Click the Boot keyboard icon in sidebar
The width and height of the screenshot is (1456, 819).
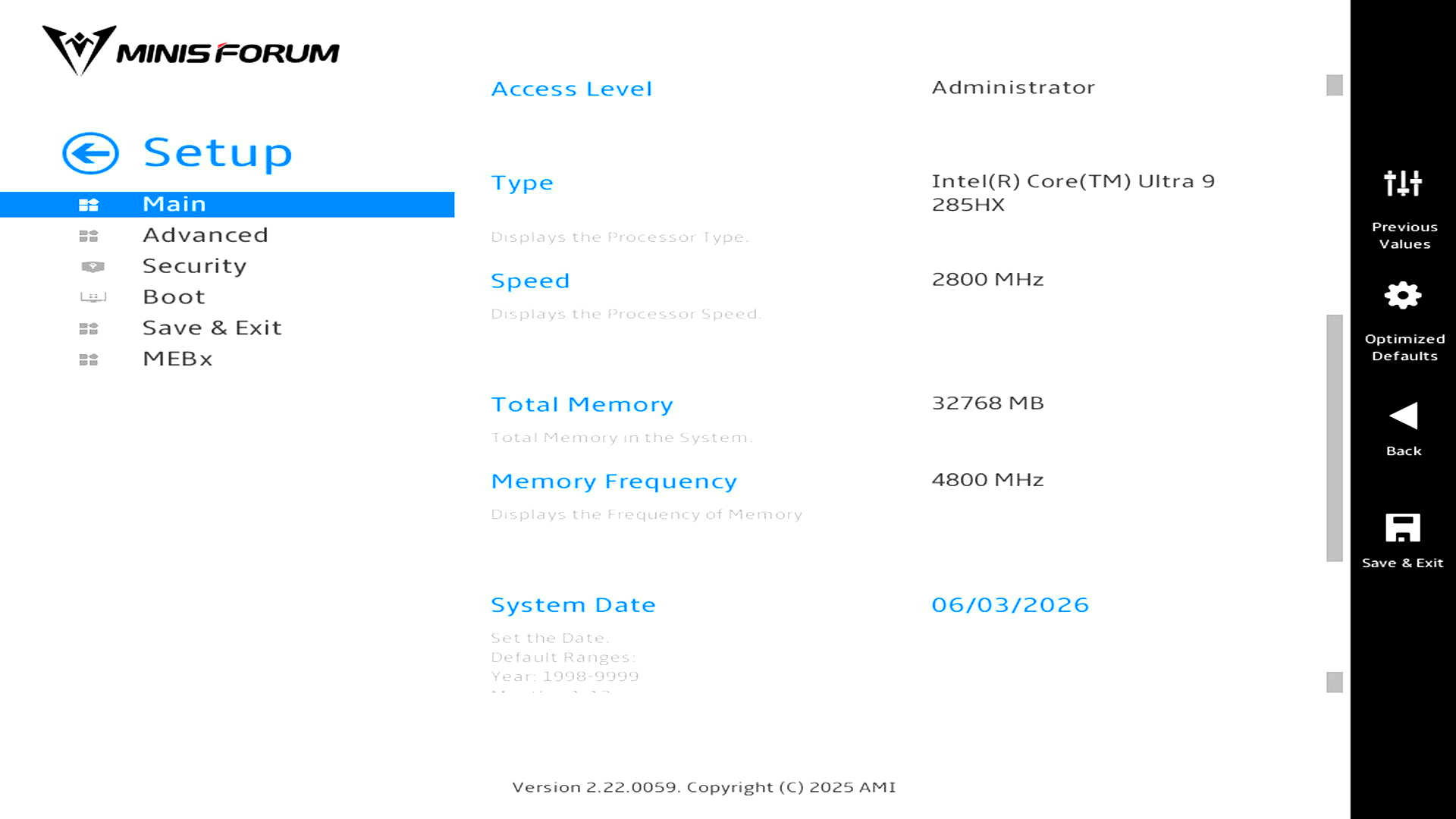point(93,297)
